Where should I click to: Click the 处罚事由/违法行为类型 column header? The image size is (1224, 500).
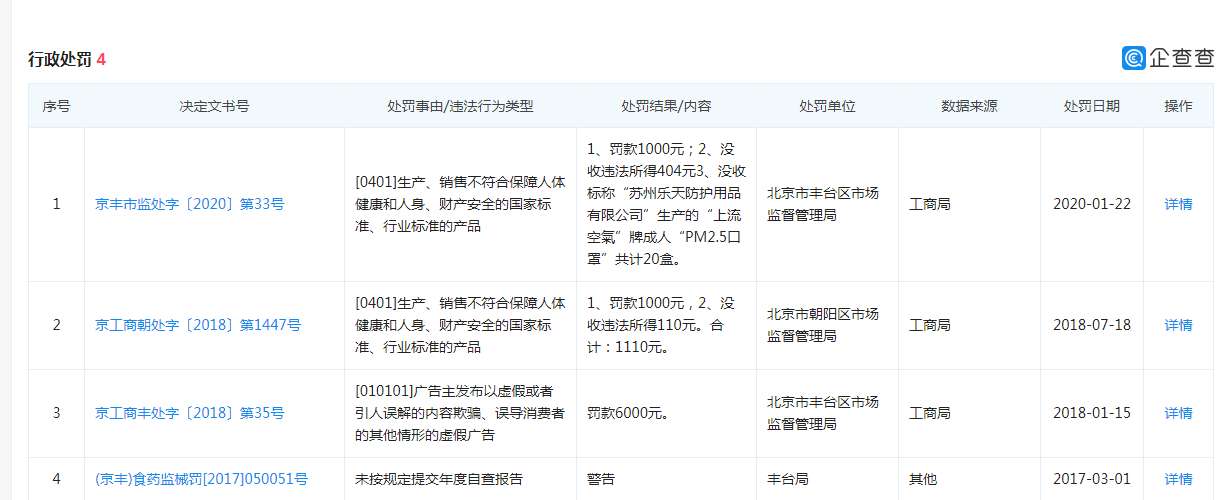click(x=460, y=106)
